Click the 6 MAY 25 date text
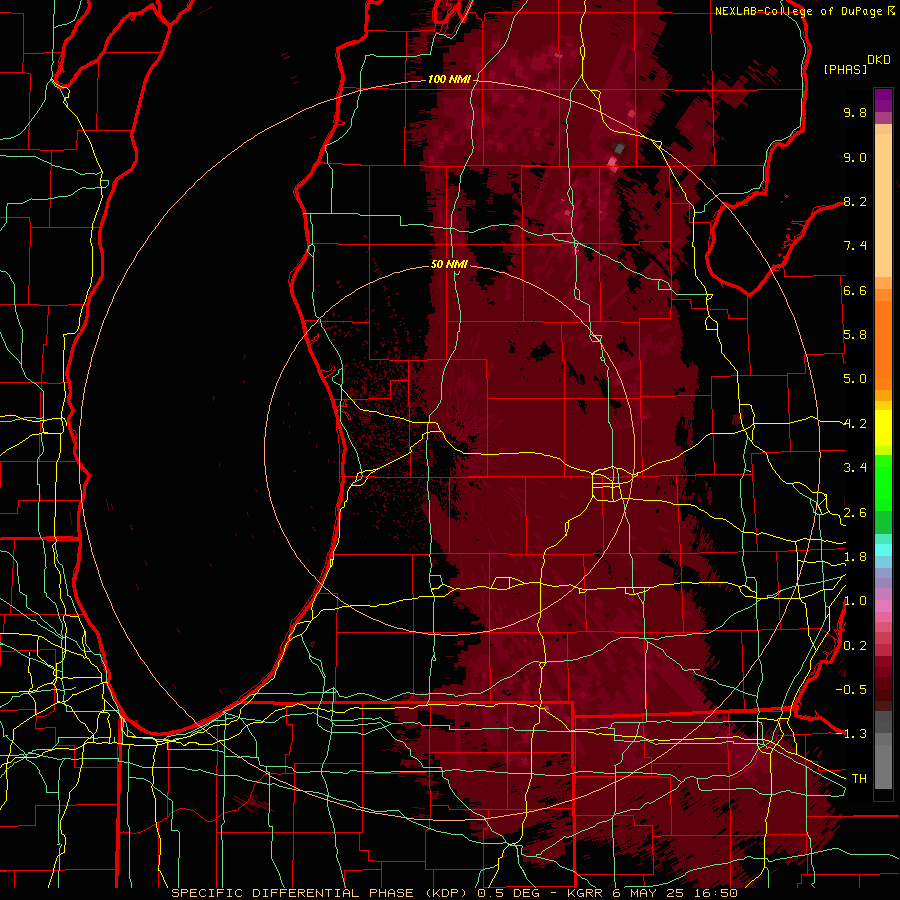This screenshot has height=900, width=900. tap(649, 893)
